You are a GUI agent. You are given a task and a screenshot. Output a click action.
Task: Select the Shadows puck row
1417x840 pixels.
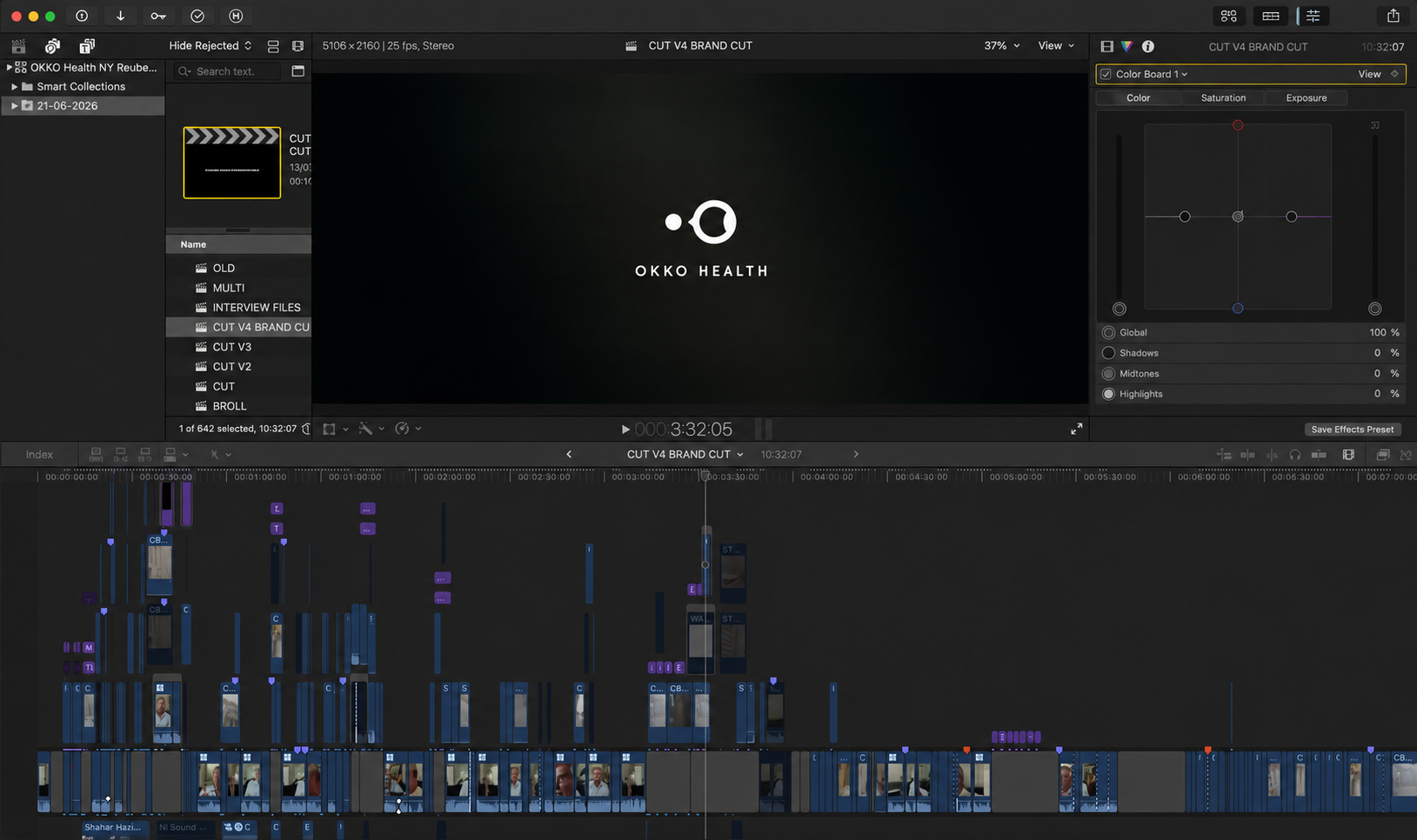[1250, 353]
